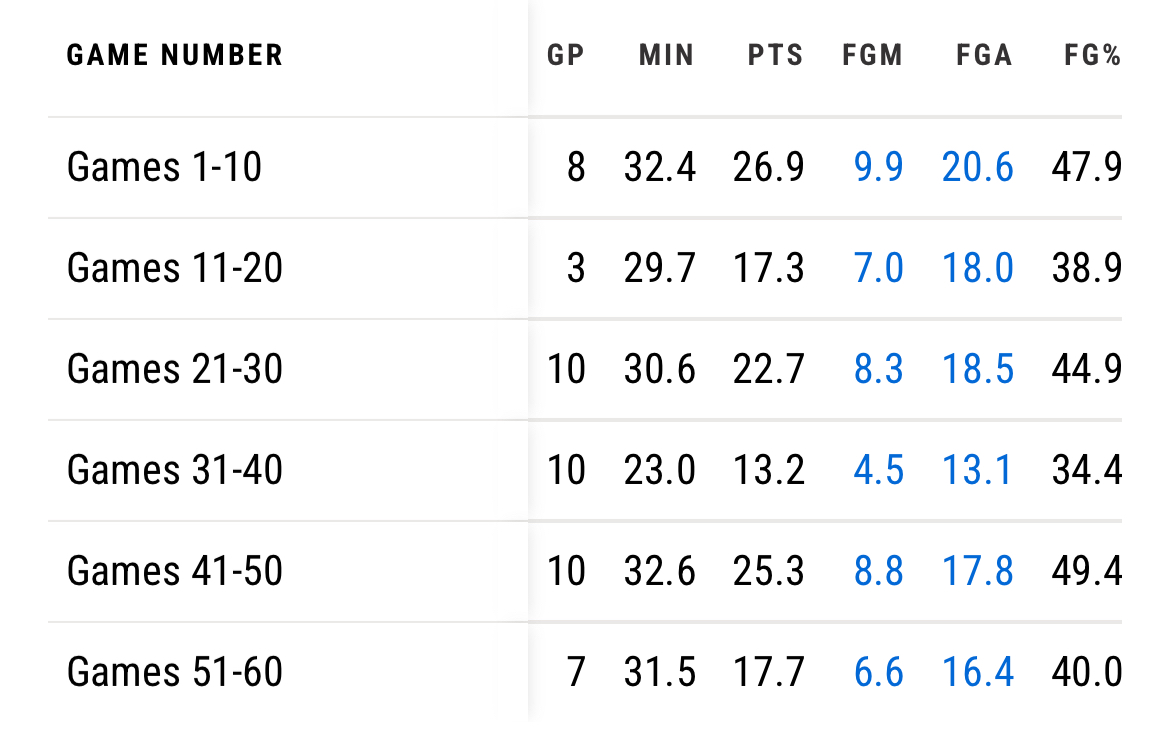
Task: Select the Games 31-40 row label
Action: pos(175,470)
